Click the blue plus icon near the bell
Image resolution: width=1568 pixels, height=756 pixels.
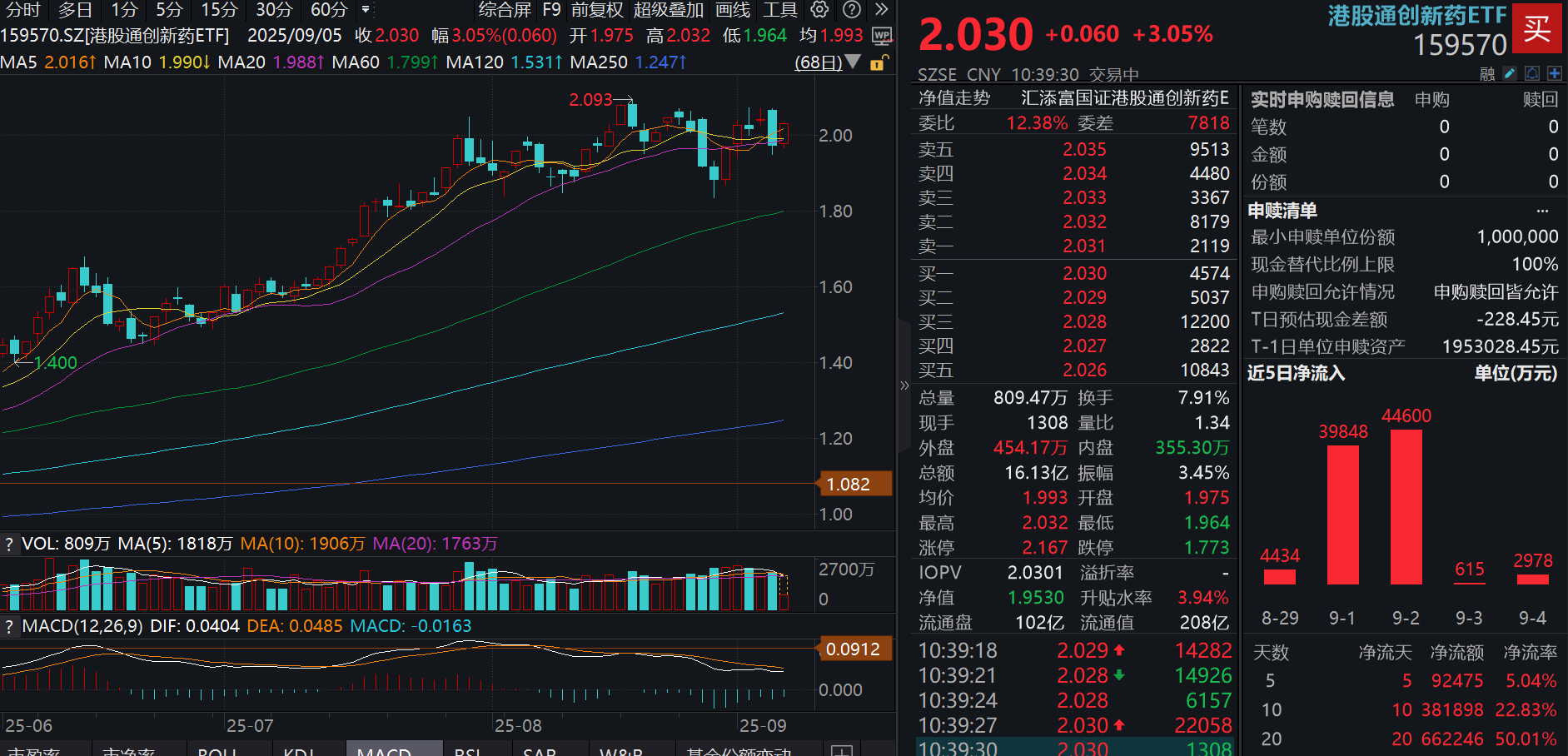point(1554,73)
